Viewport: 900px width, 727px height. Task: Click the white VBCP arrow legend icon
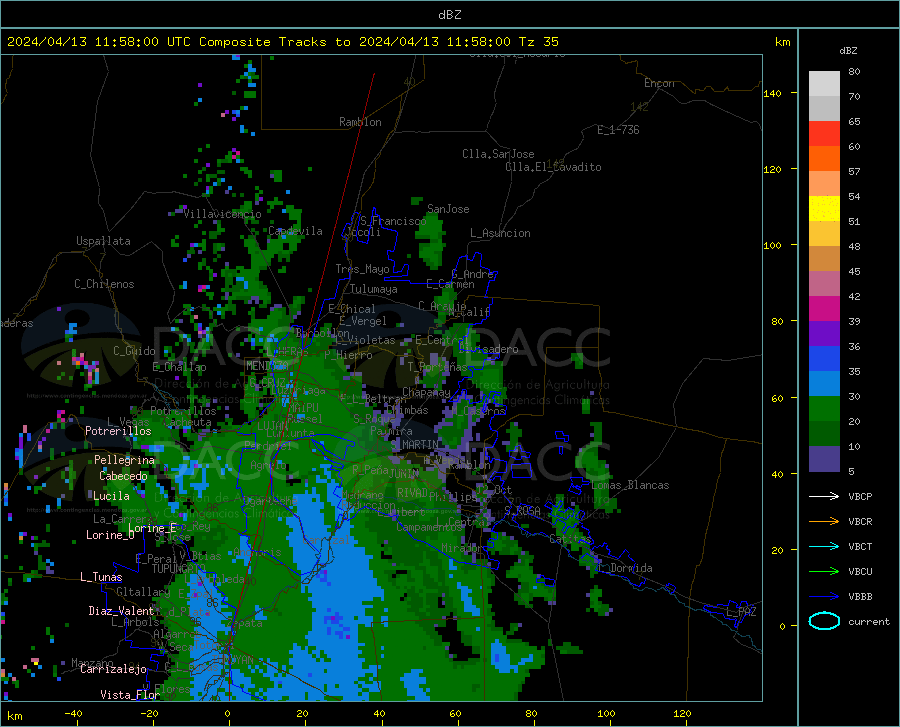point(824,496)
